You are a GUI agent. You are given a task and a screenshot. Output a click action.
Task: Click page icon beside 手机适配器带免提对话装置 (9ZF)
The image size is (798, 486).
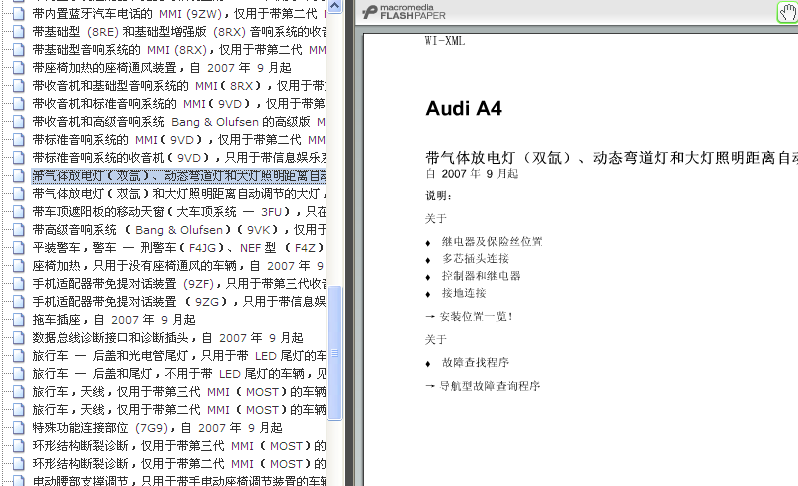point(18,283)
